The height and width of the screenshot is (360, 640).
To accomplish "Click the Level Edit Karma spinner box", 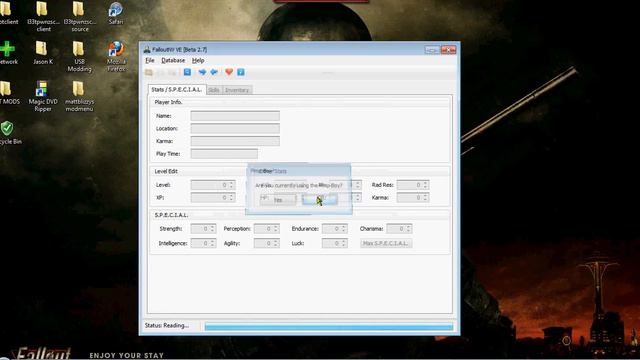I will (413, 198).
